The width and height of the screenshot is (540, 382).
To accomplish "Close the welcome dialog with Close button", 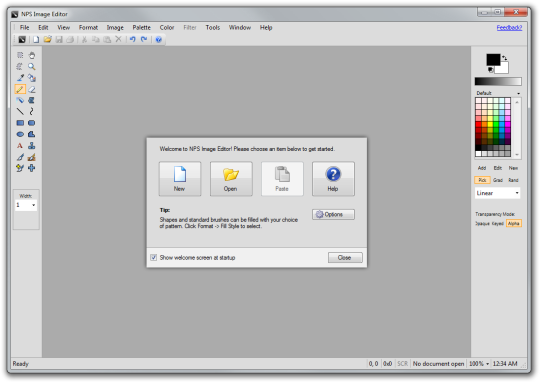I will 345,258.
